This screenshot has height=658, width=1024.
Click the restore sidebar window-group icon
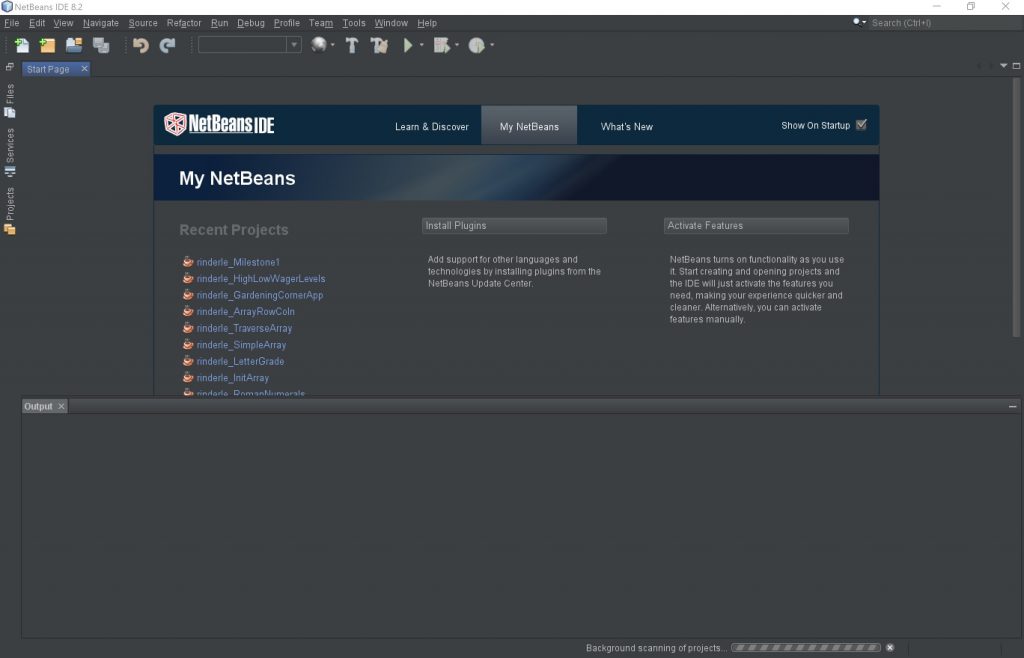[10, 67]
